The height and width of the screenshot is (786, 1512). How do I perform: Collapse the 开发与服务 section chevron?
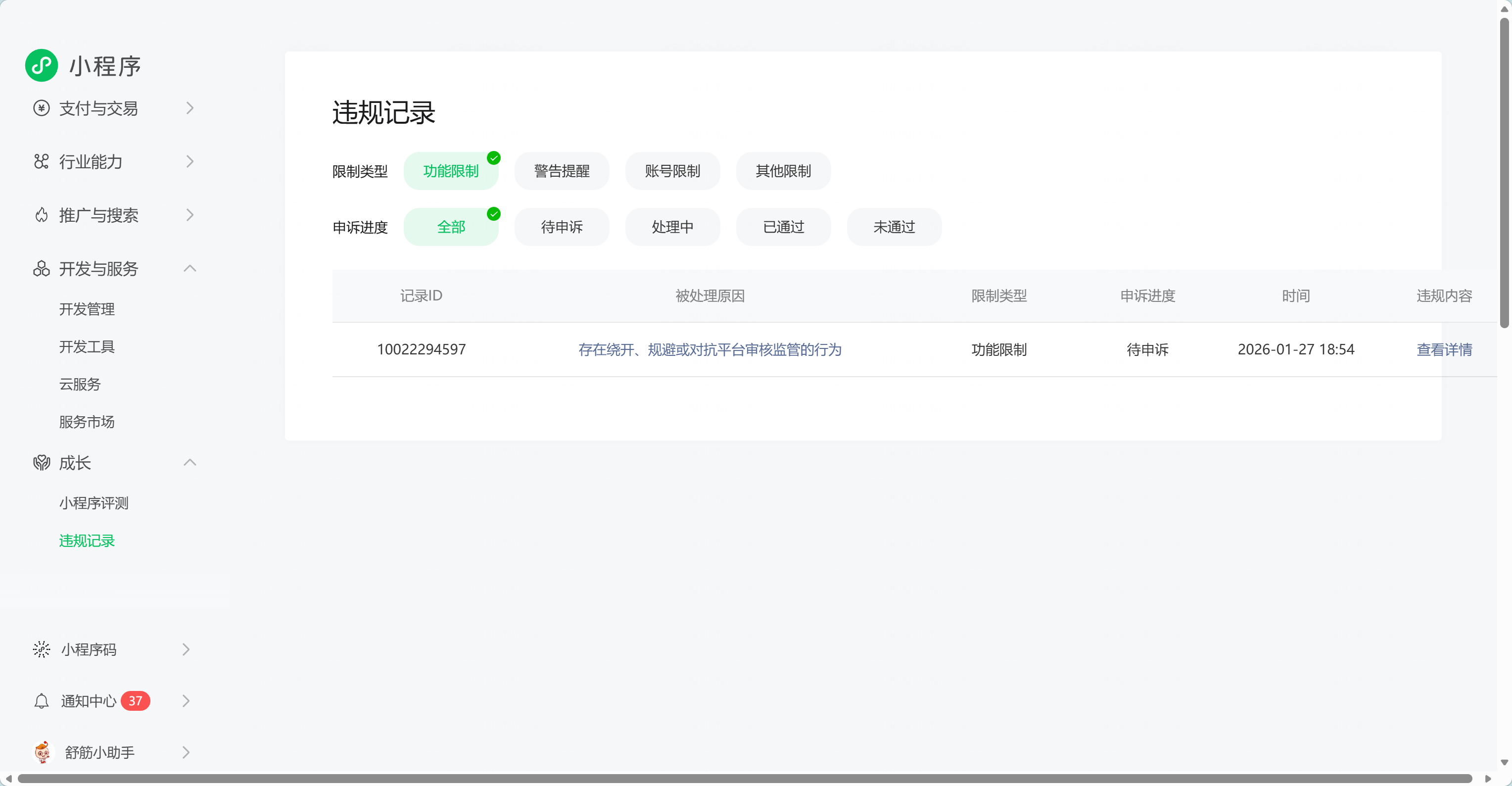189,268
